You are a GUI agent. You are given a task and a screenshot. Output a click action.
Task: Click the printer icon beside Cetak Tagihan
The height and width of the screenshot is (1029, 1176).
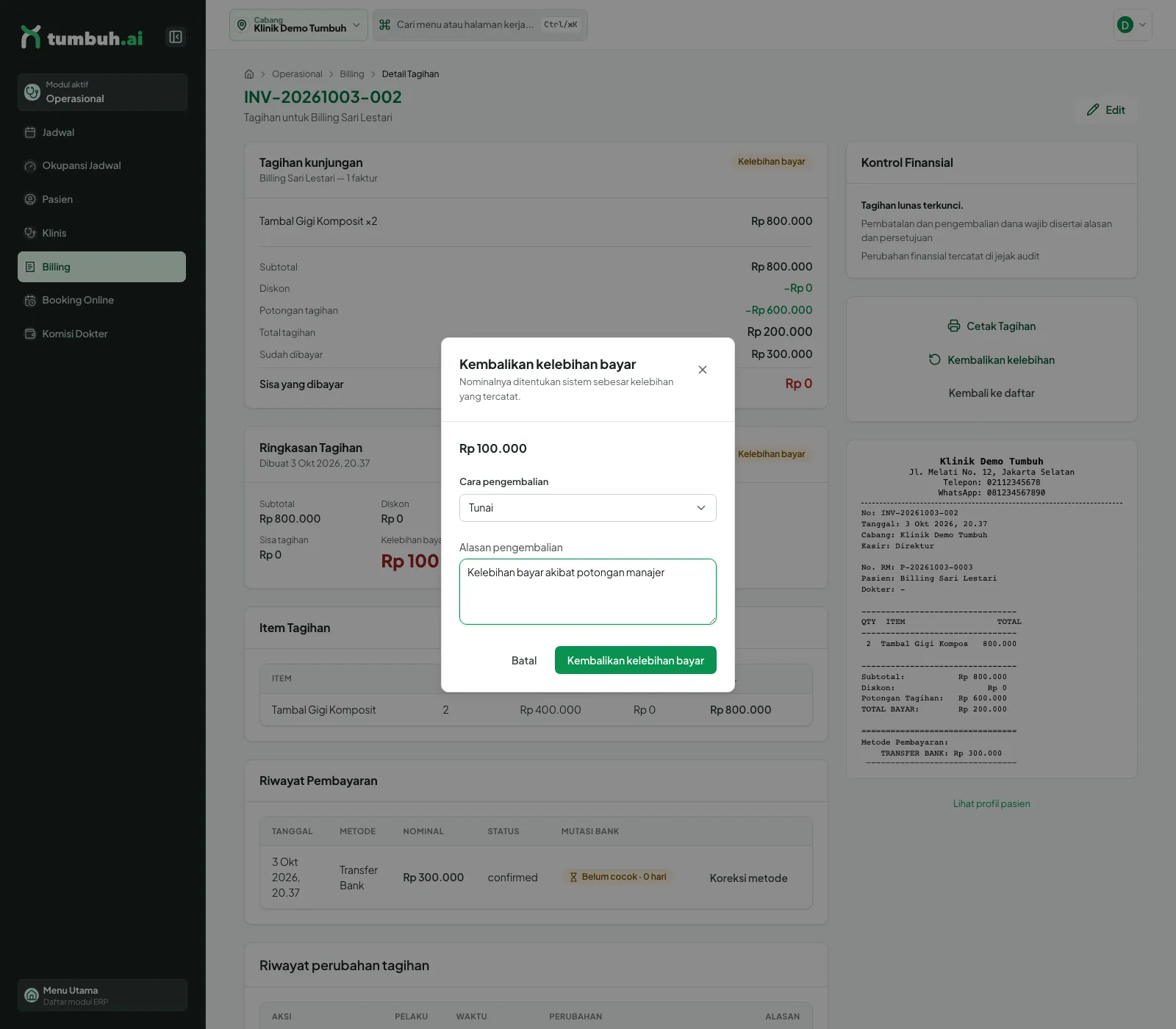(954, 326)
